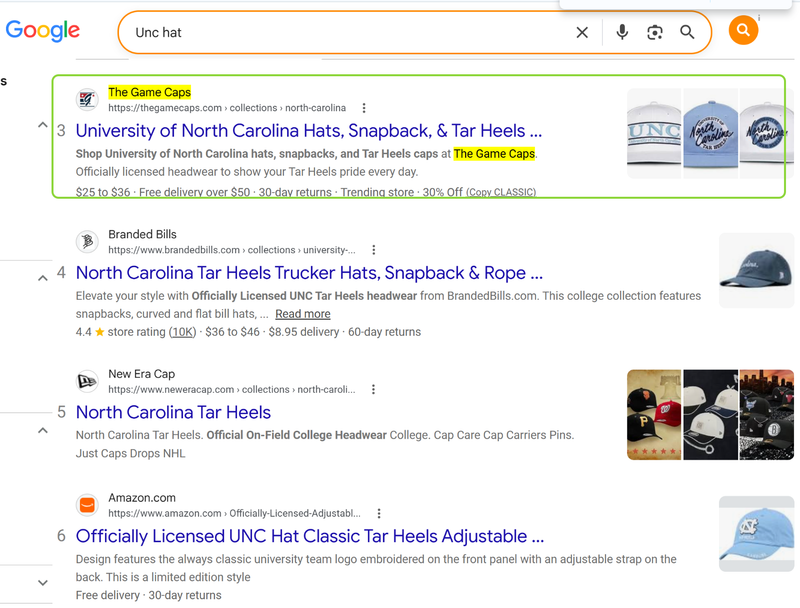Open Officially Licensed UNC Hat Classic link
Viewport: 800px width, 608px height.
(310, 536)
